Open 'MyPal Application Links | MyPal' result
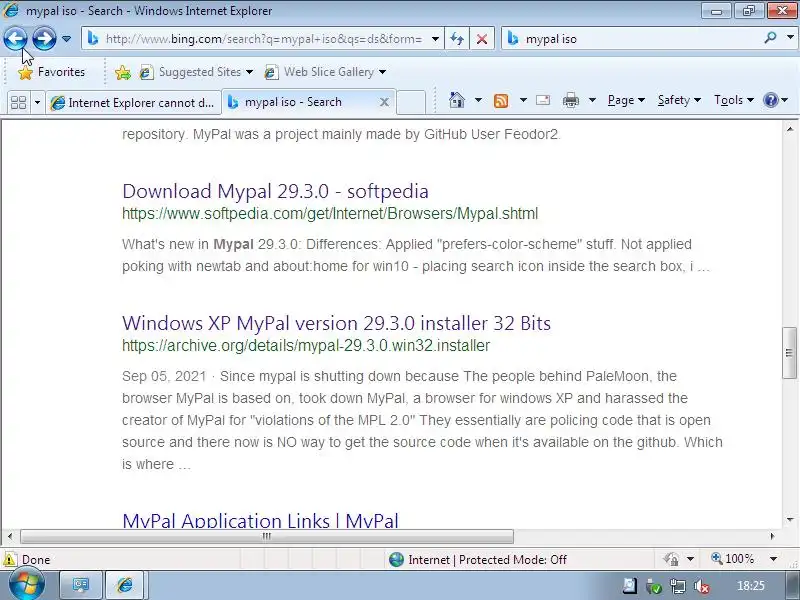The image size is (800, 600). tap(260, 520)
